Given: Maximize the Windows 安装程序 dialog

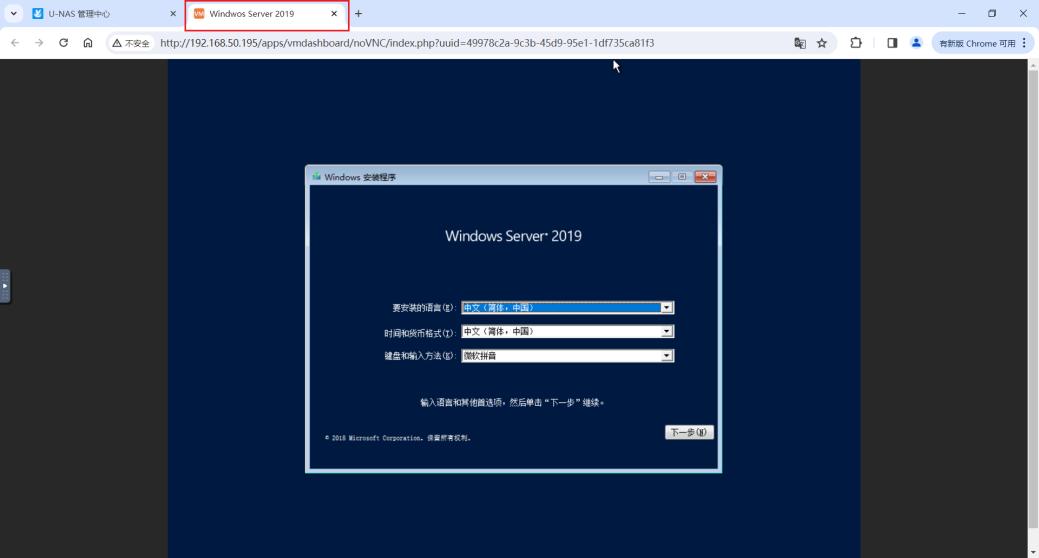Looking at the screenshot, I should (682, 177).
